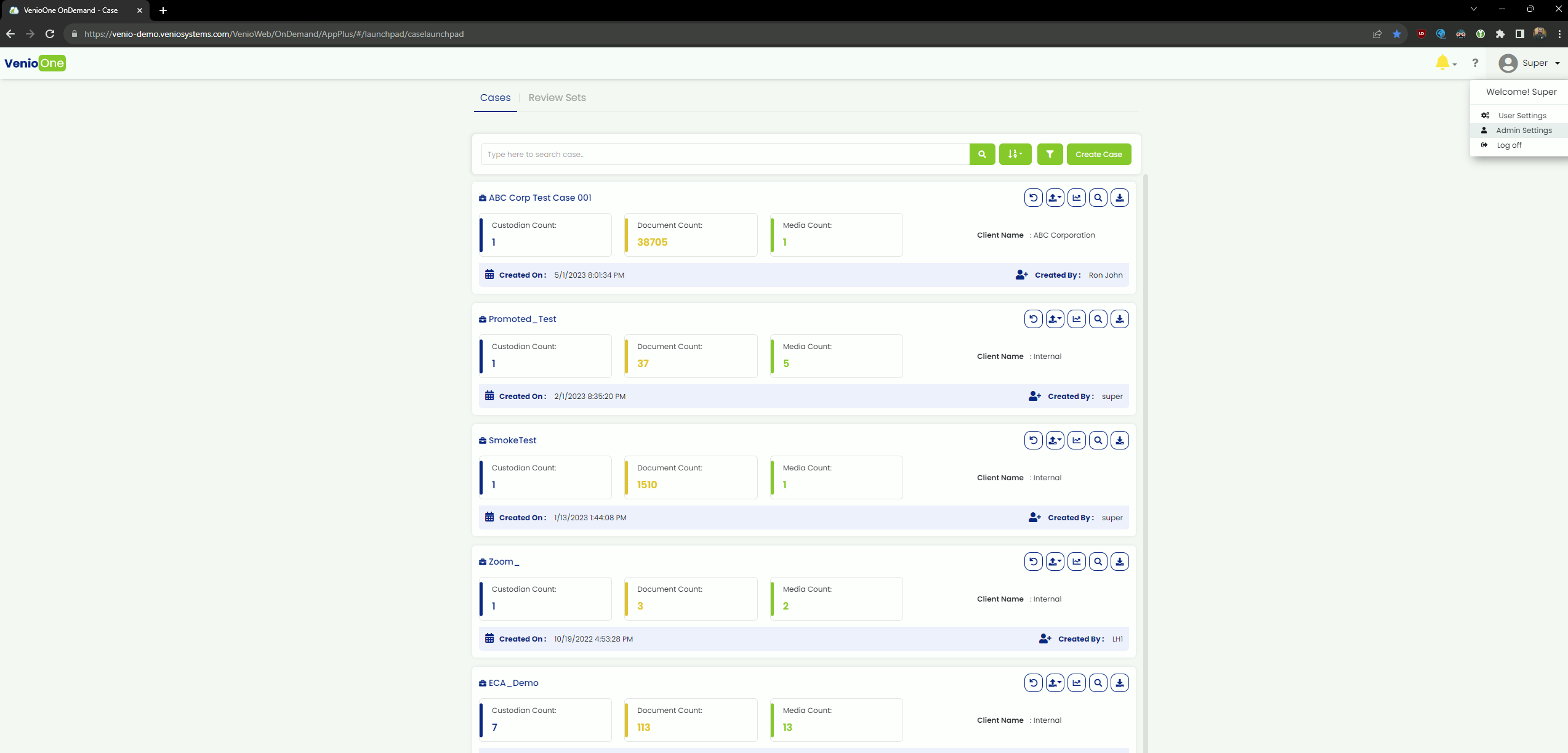1568x753 pixels.
Task: Click the created by name Ron John
Action: (x=1106, y=275)
